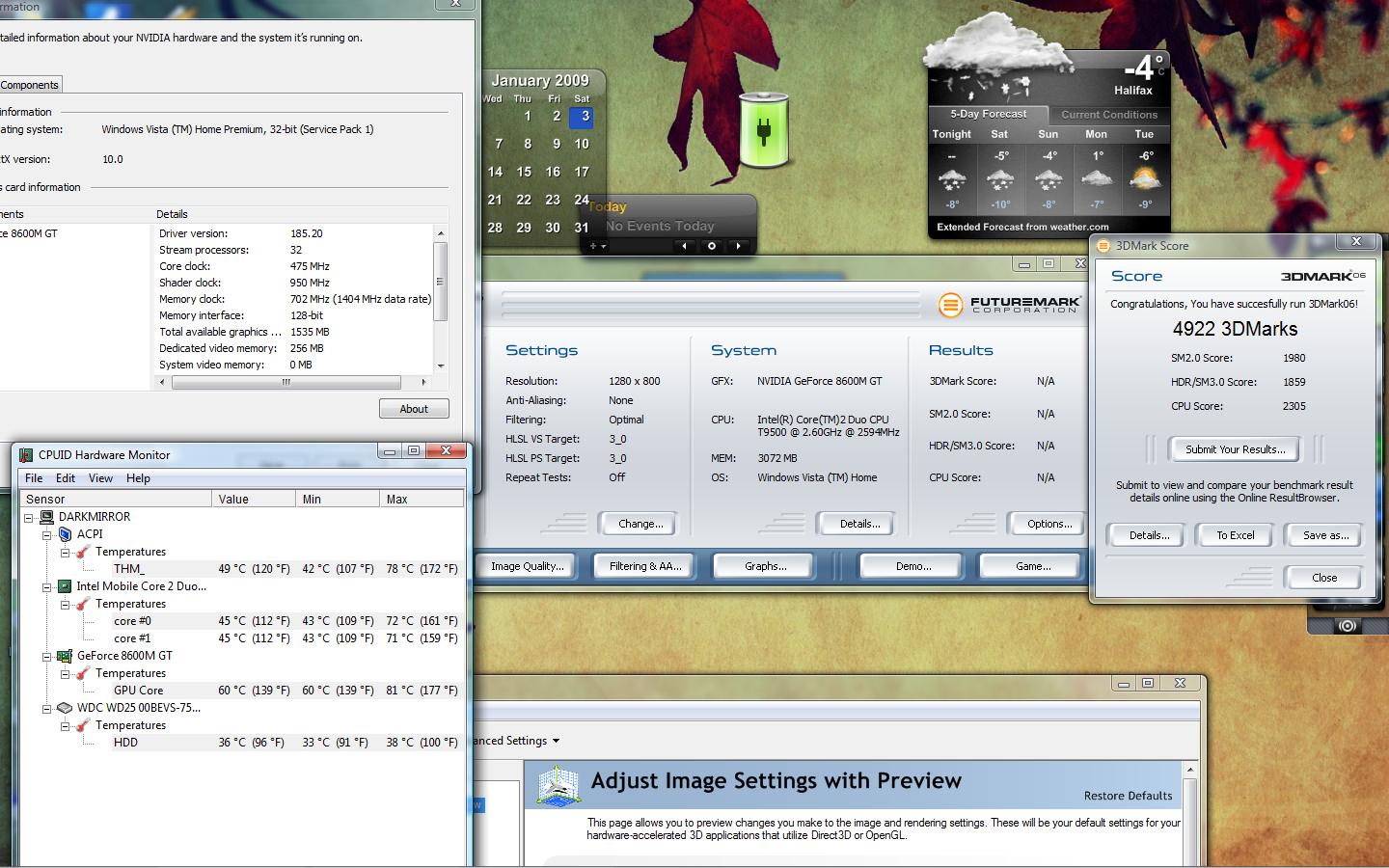Jump to today in calendar events gadget

pyautogui.click(x=712, y=246)
